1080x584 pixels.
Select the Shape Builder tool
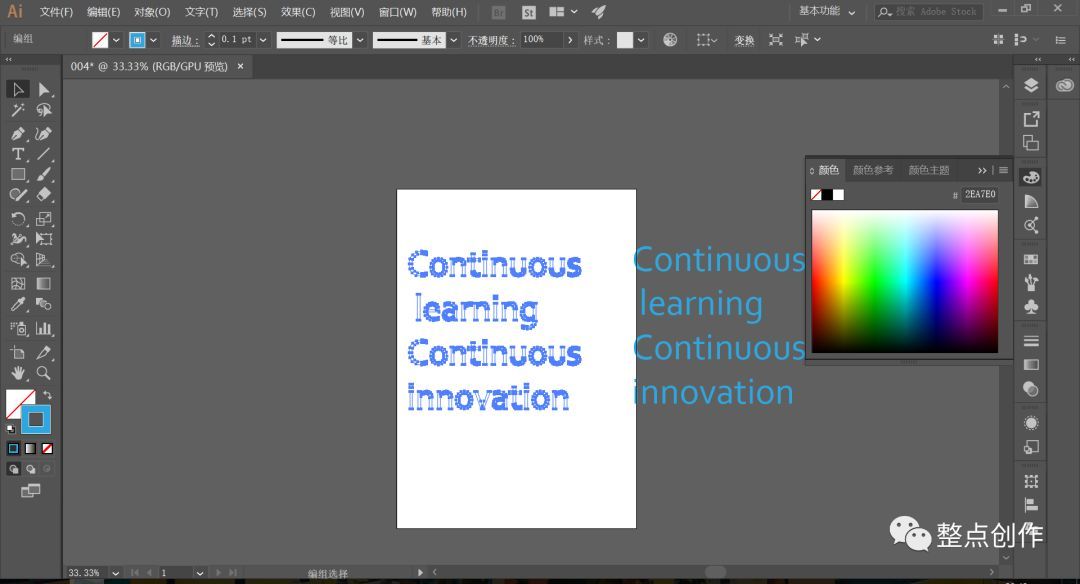(18, 260)
